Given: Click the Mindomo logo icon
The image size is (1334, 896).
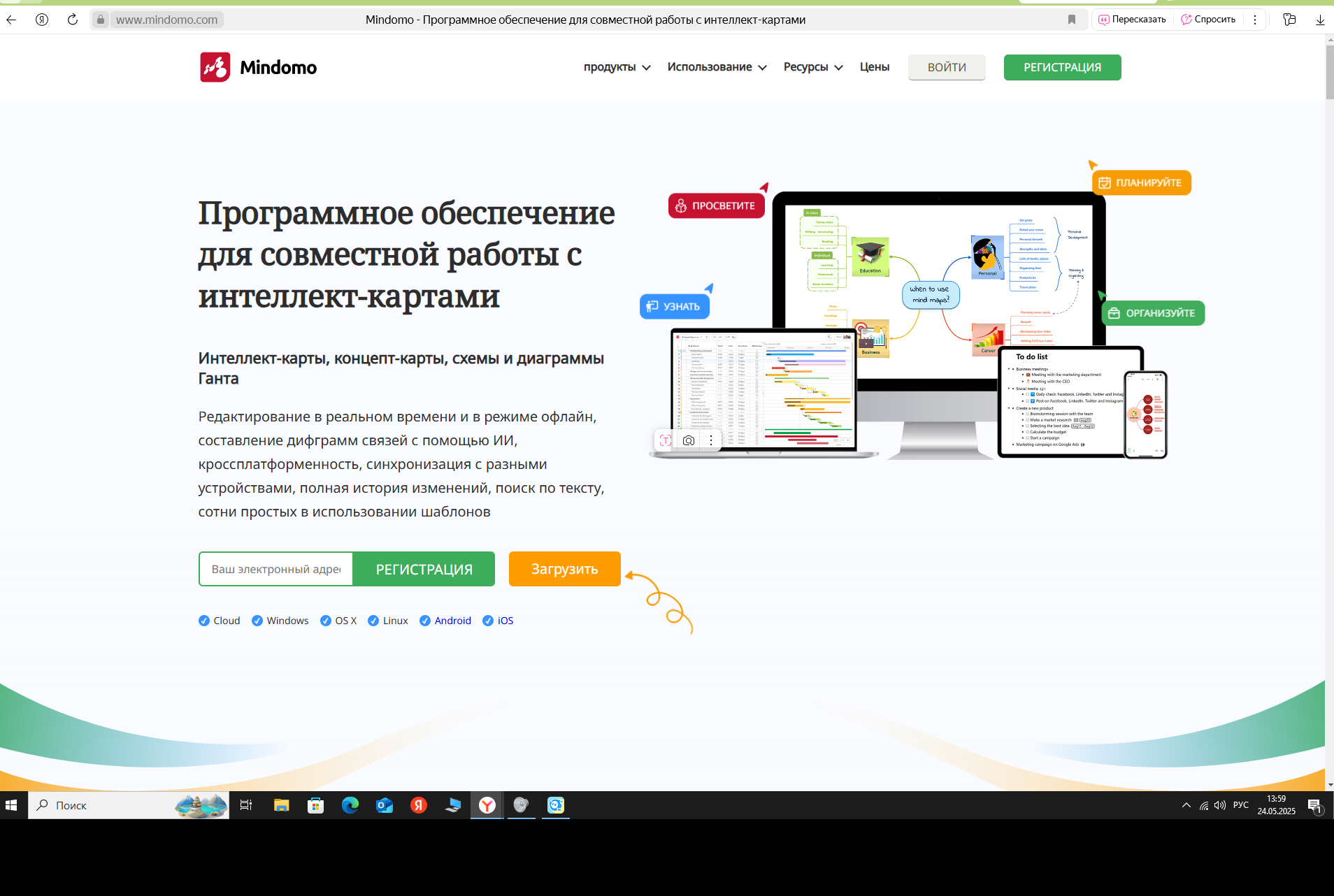Looking at the screenshot, I should pos(215,67).
